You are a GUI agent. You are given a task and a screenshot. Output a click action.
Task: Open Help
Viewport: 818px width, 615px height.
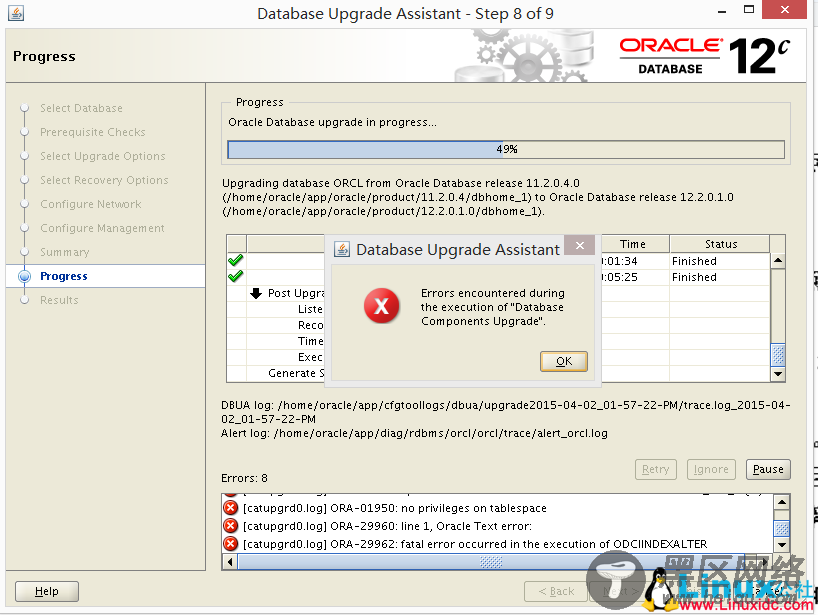pyautogui.click(x=47, y=591)
